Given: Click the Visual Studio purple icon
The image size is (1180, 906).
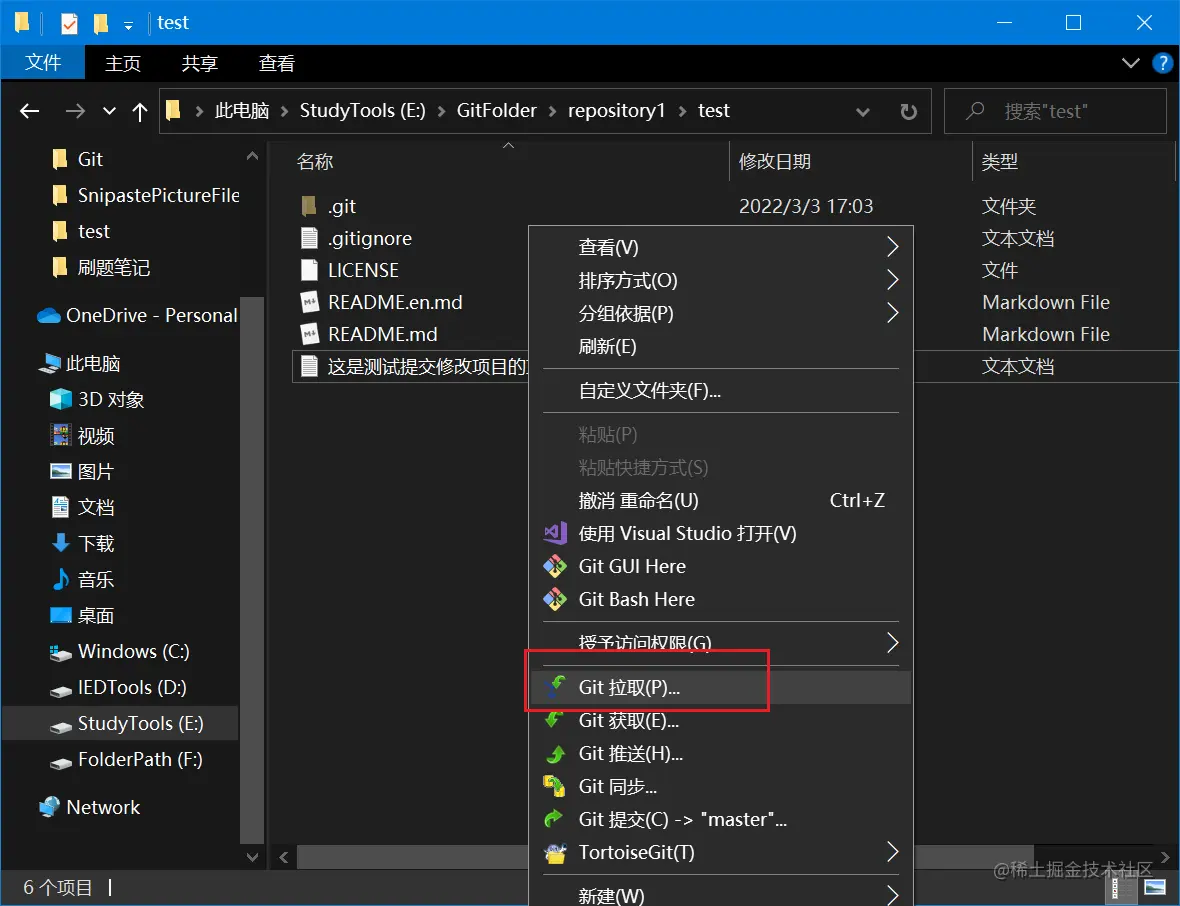Looking at the screenshot, I should pos(555,533).
